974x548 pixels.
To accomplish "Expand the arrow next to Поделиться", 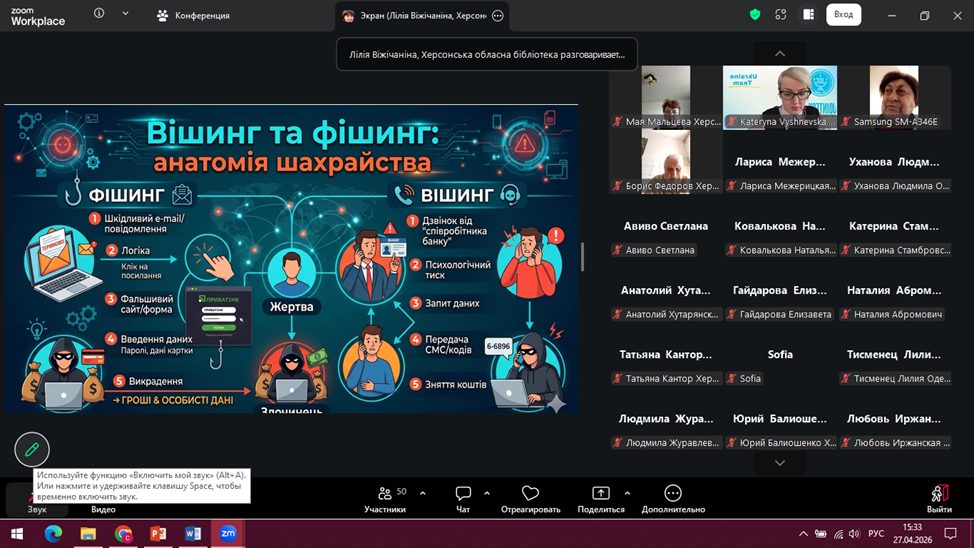I will pos(627,493).
